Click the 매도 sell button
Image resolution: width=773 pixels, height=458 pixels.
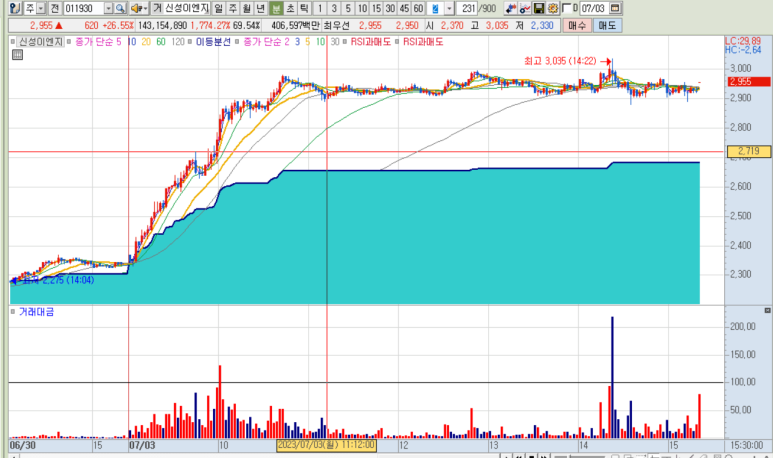coord(607,25)
